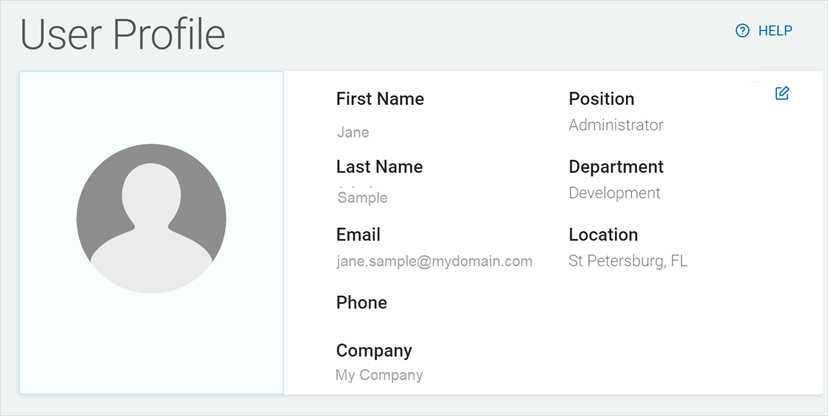
Task: Click the Department value Development
Action: pos(614,193)
